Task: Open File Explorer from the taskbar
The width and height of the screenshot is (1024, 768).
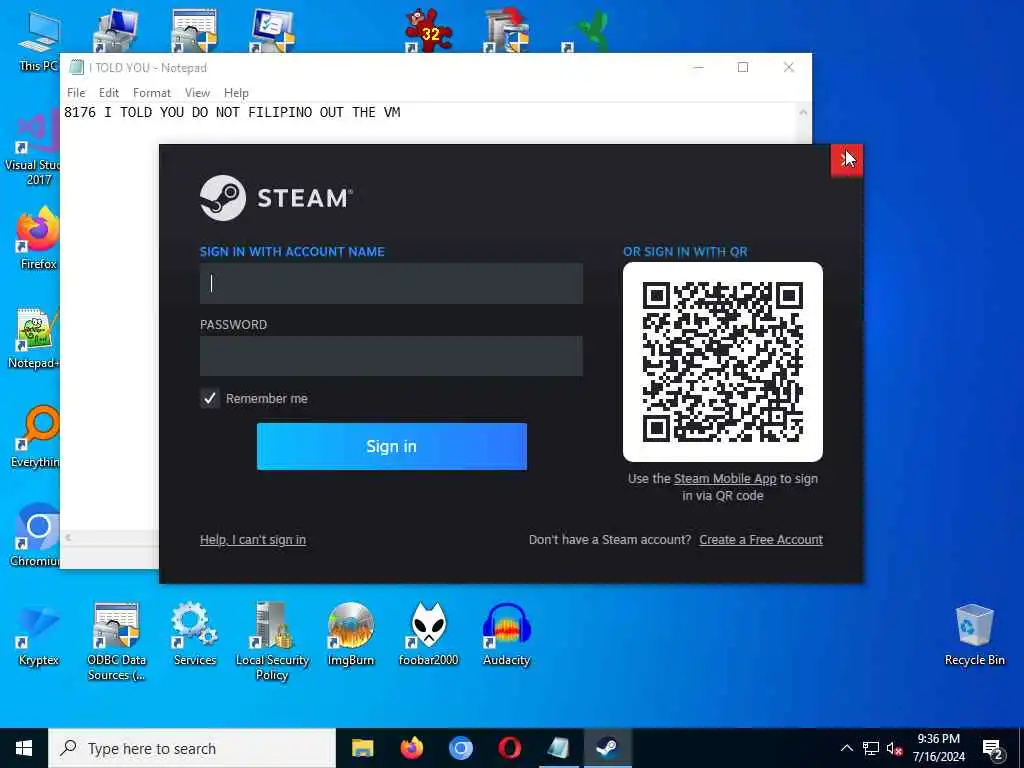Action: click(x=362, y=748)
